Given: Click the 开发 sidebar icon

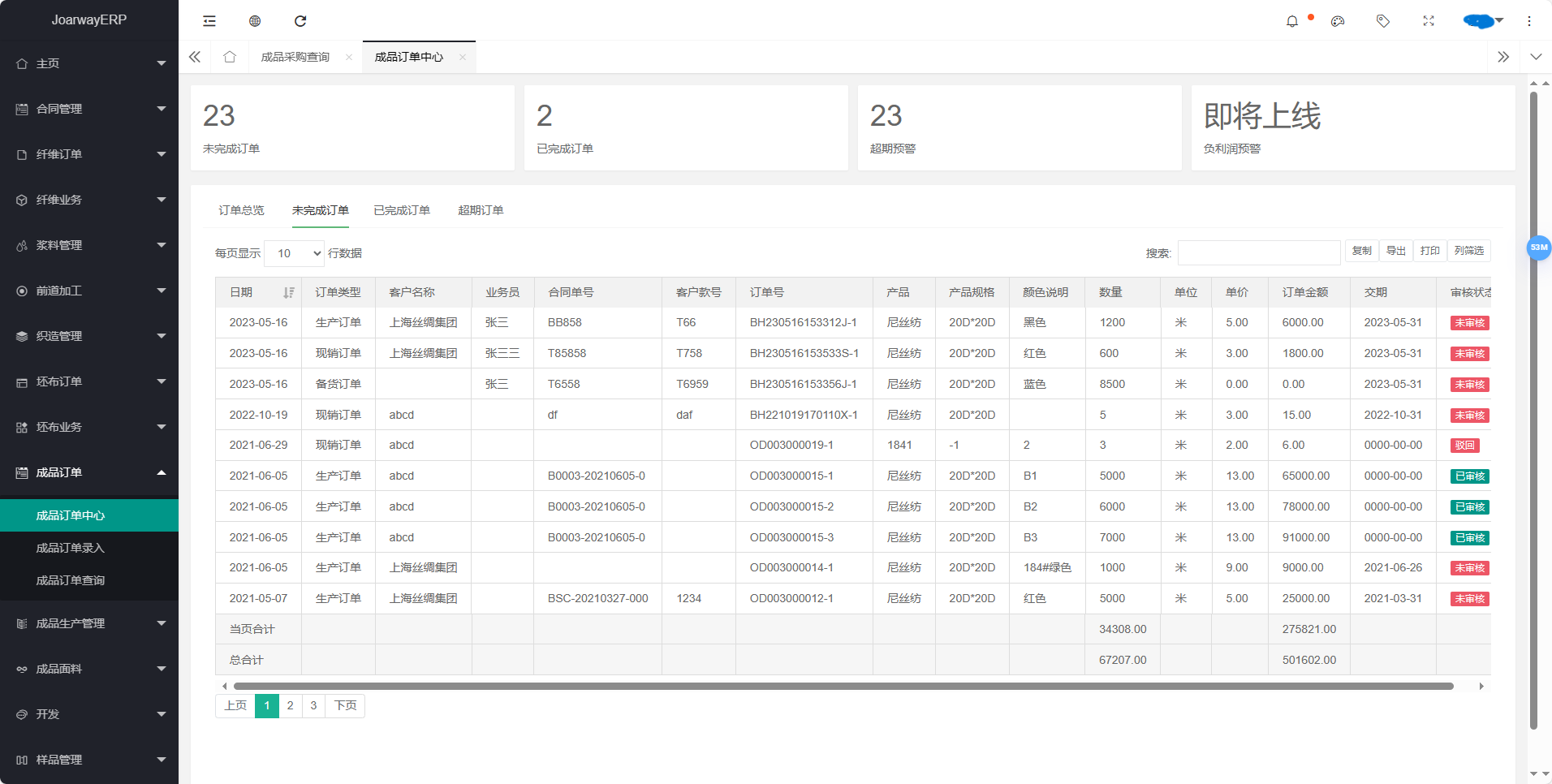Looking at the screenshot, I should (22, 714).
